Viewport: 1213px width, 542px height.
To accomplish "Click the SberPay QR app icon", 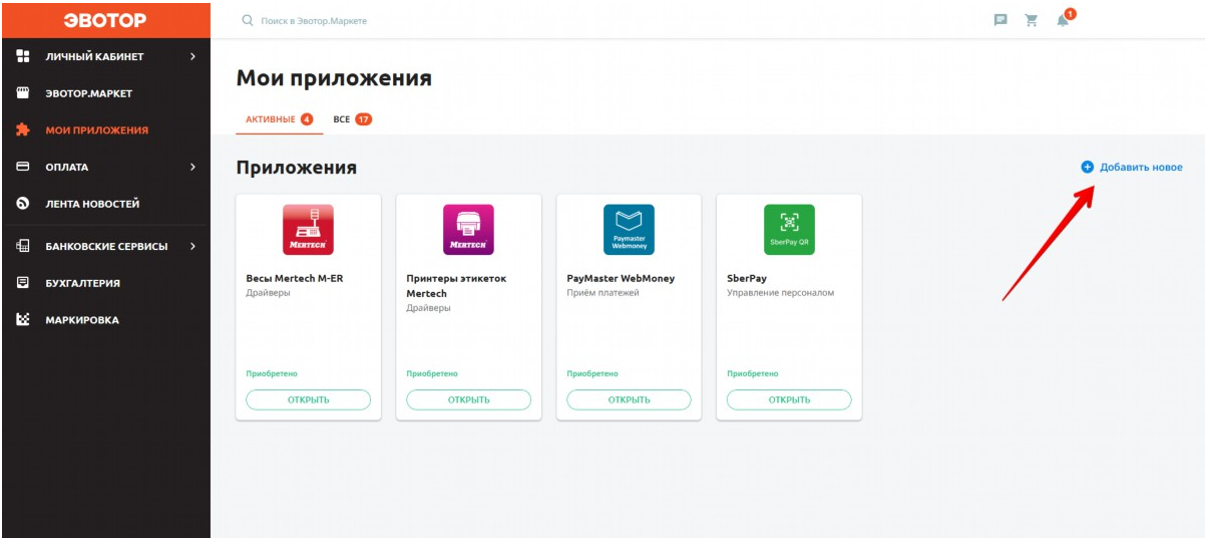I will [x=789, y=230].
